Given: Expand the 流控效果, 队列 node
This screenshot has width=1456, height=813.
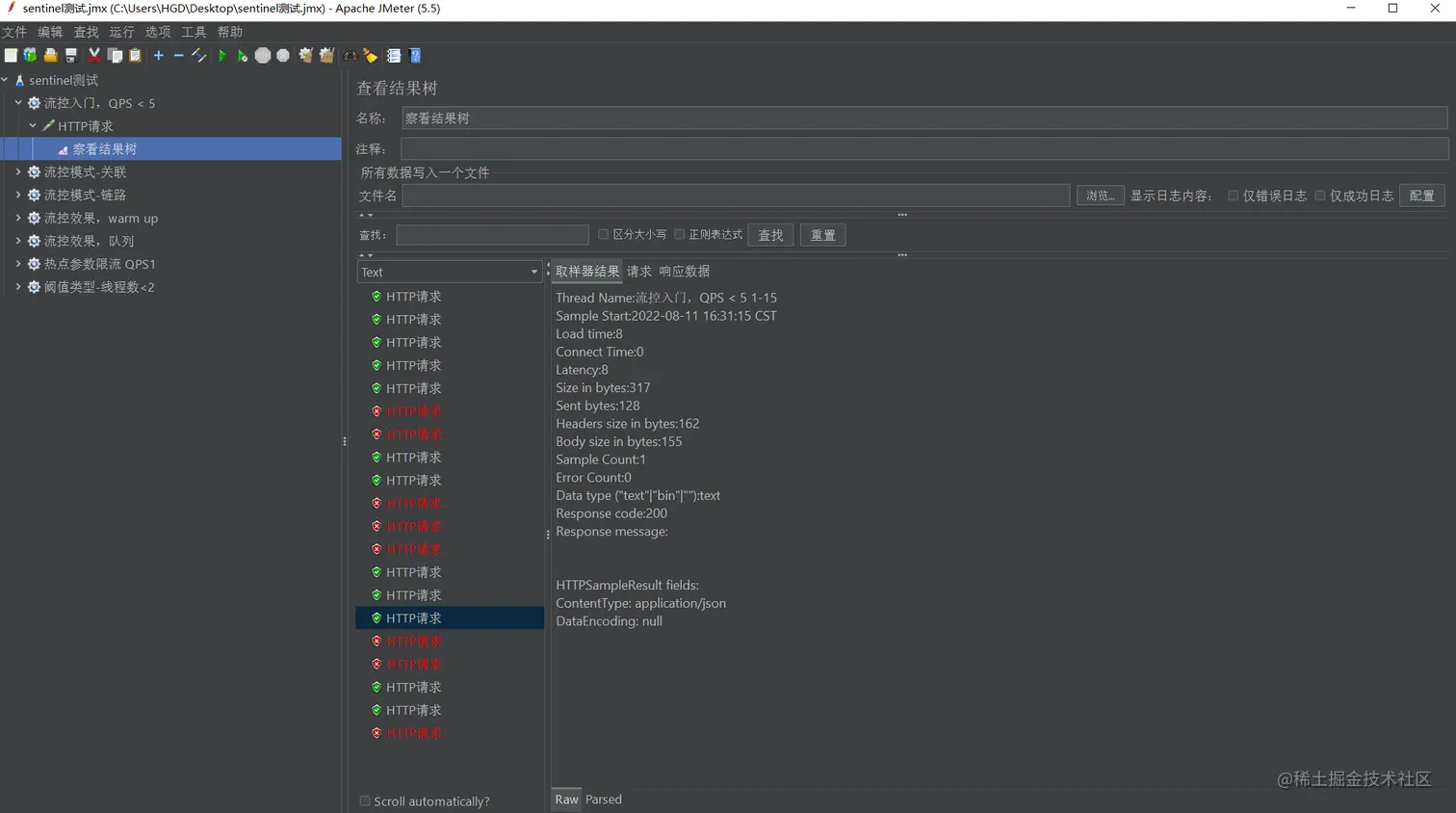Looking at the screenshot, I should pos(18,241).
